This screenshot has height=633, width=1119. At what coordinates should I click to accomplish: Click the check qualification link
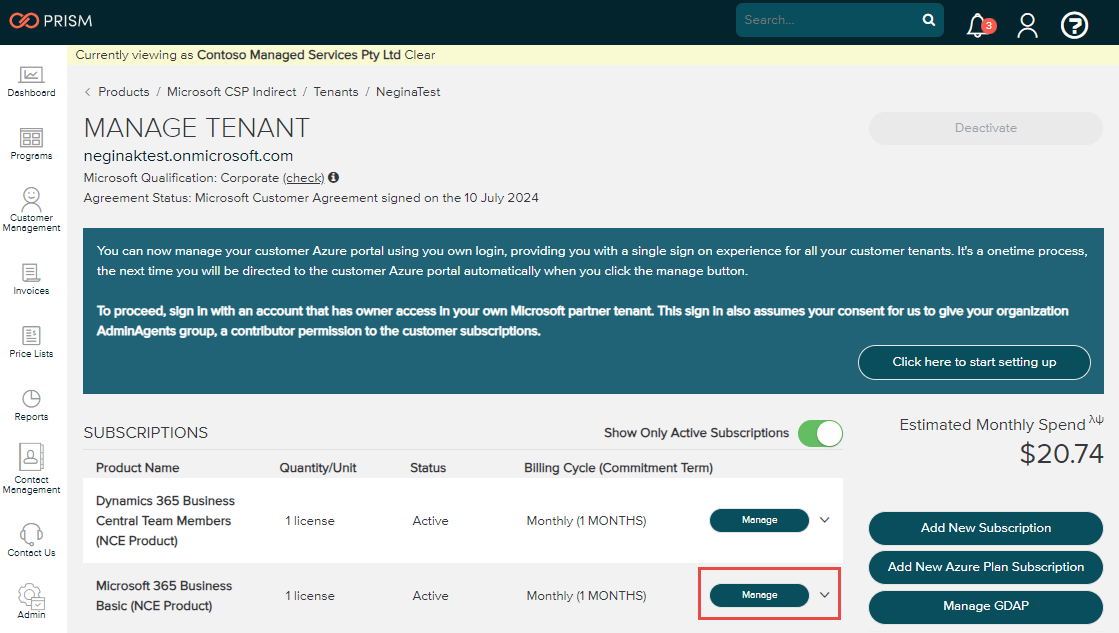(303, 178)
